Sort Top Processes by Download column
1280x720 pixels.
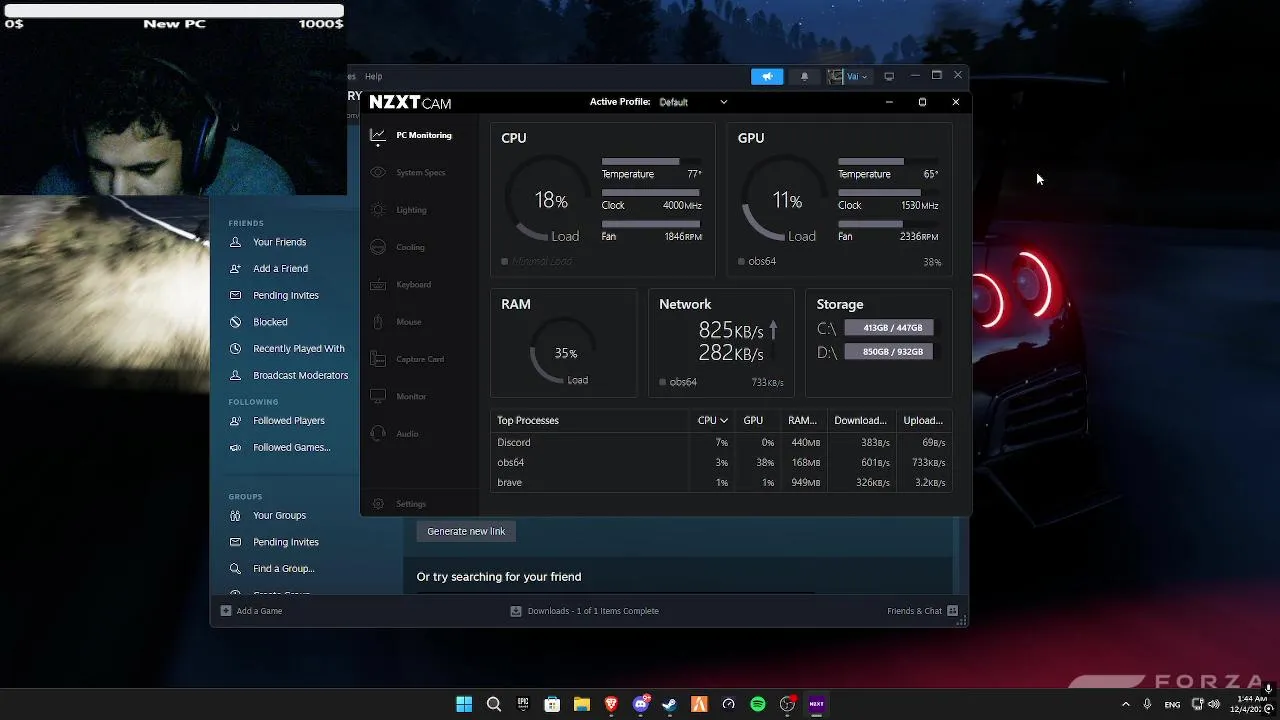click(860, 420)
